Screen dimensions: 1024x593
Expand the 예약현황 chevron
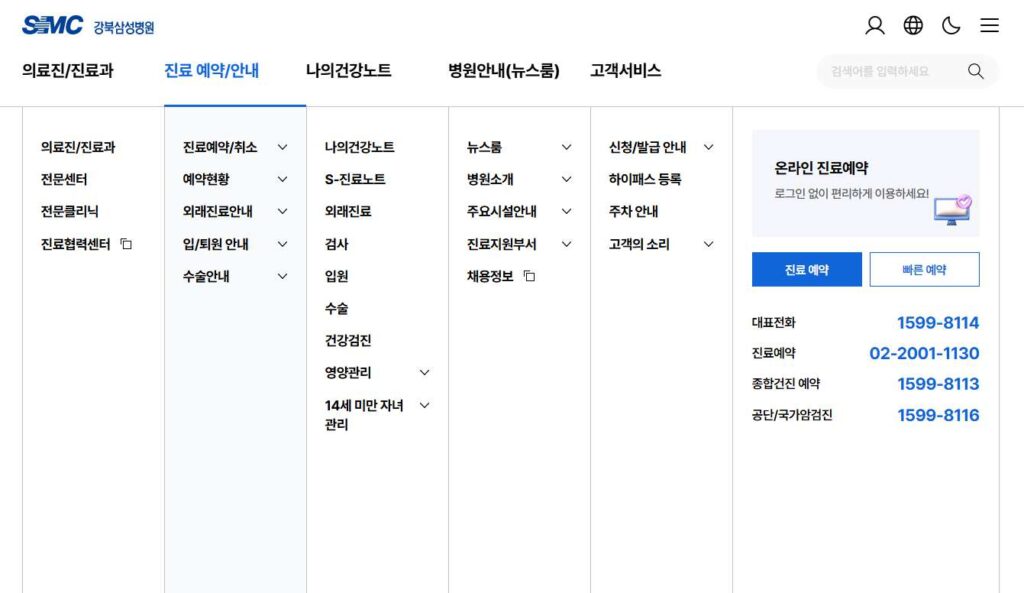pos(282,179)
